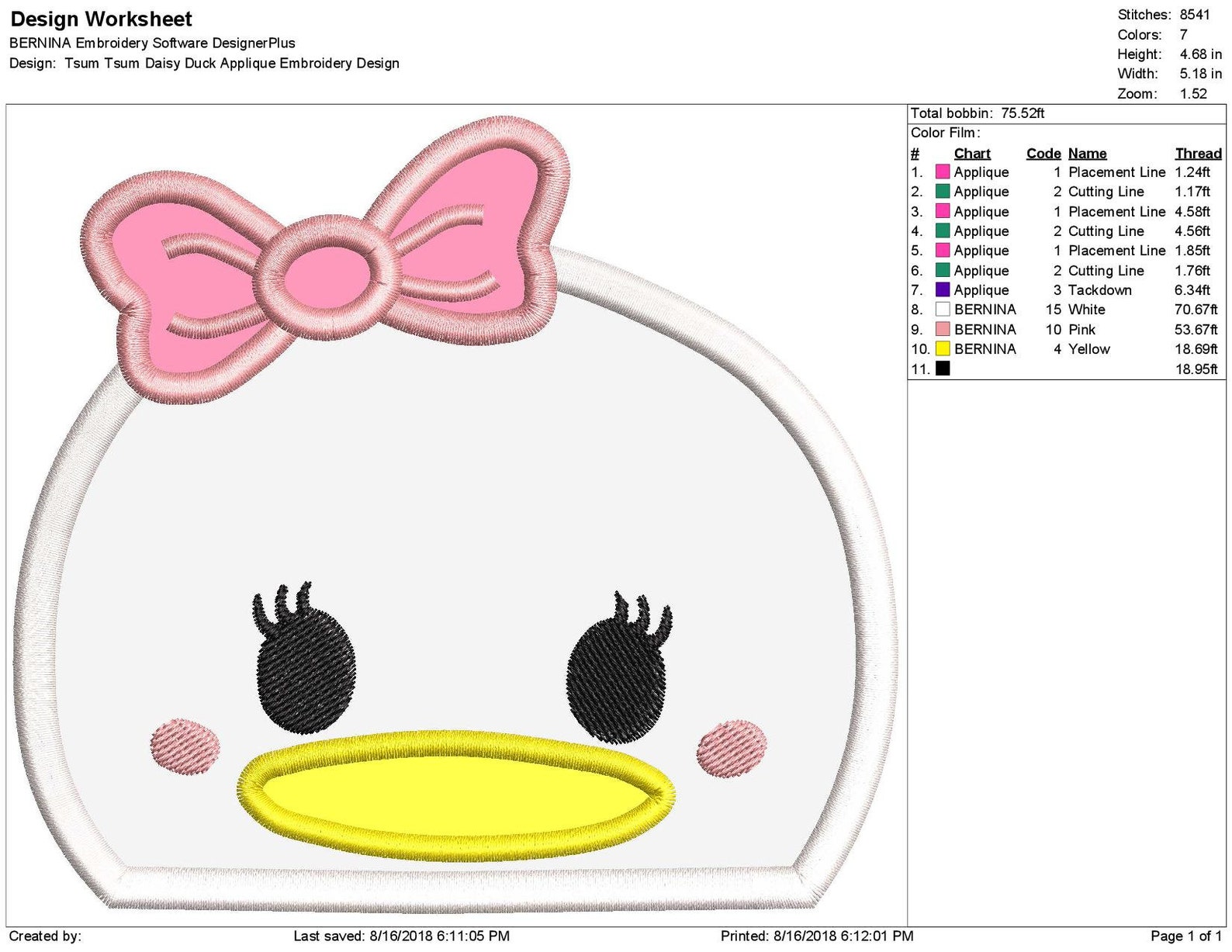Click the green swatch in color row 2
The height and width of the screenshot is (952, 1232).
tap(943, 192)
